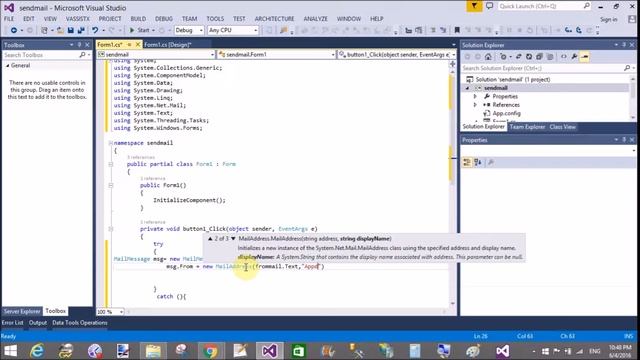Open Internet Explorer from taskbar
This screenshot has height=360, width=640.
37,351
